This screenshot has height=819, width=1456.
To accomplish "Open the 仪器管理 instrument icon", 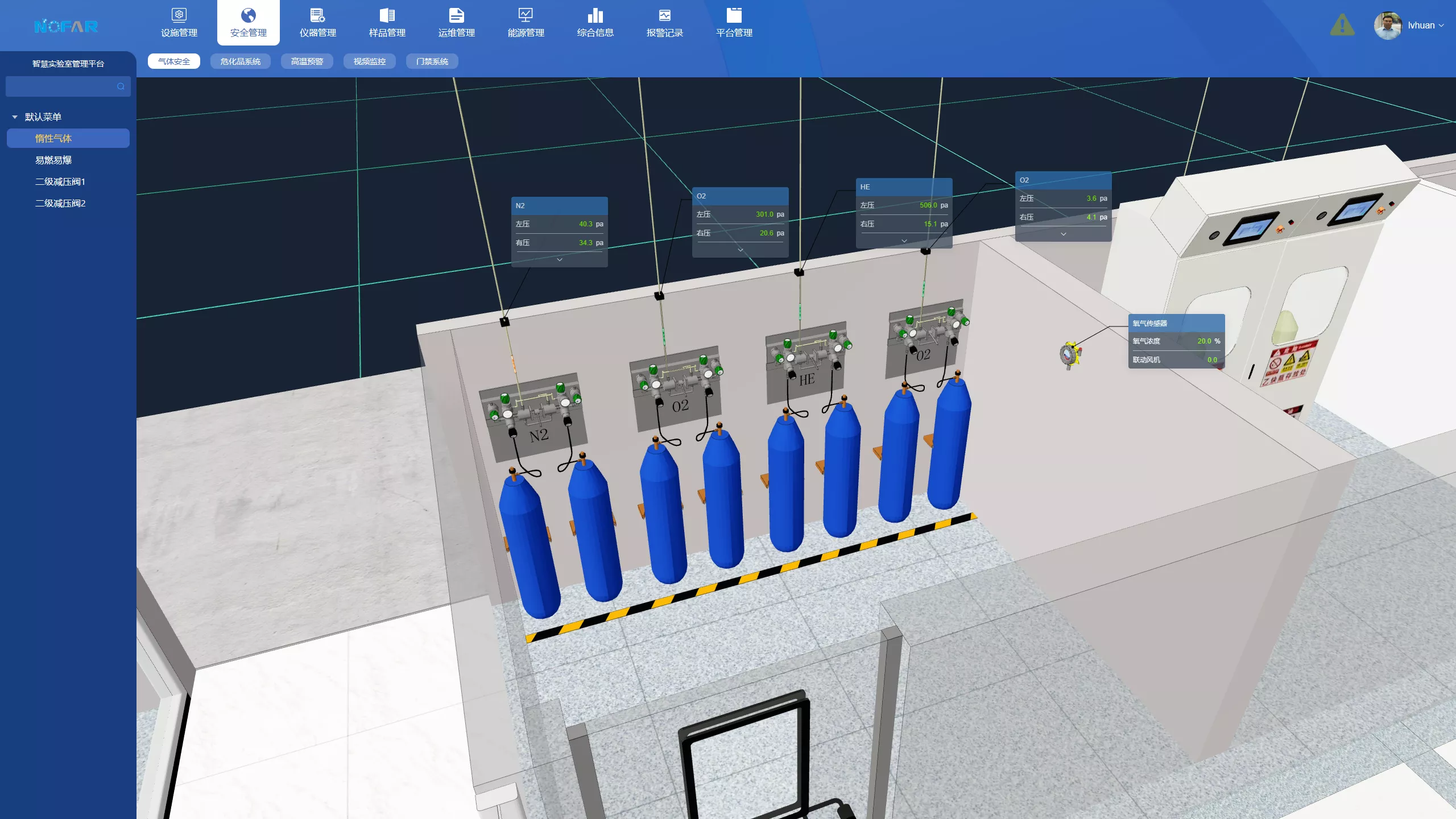I will [x=317, y=15].
